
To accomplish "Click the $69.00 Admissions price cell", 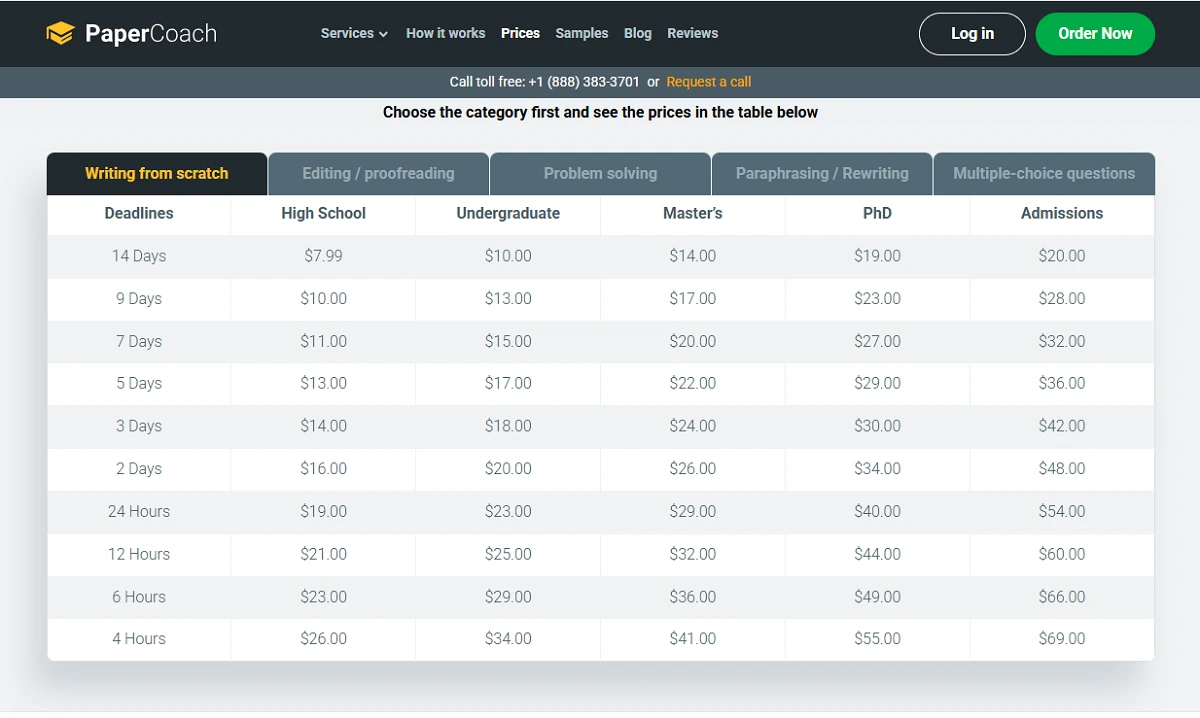I will coord(1061,639).
